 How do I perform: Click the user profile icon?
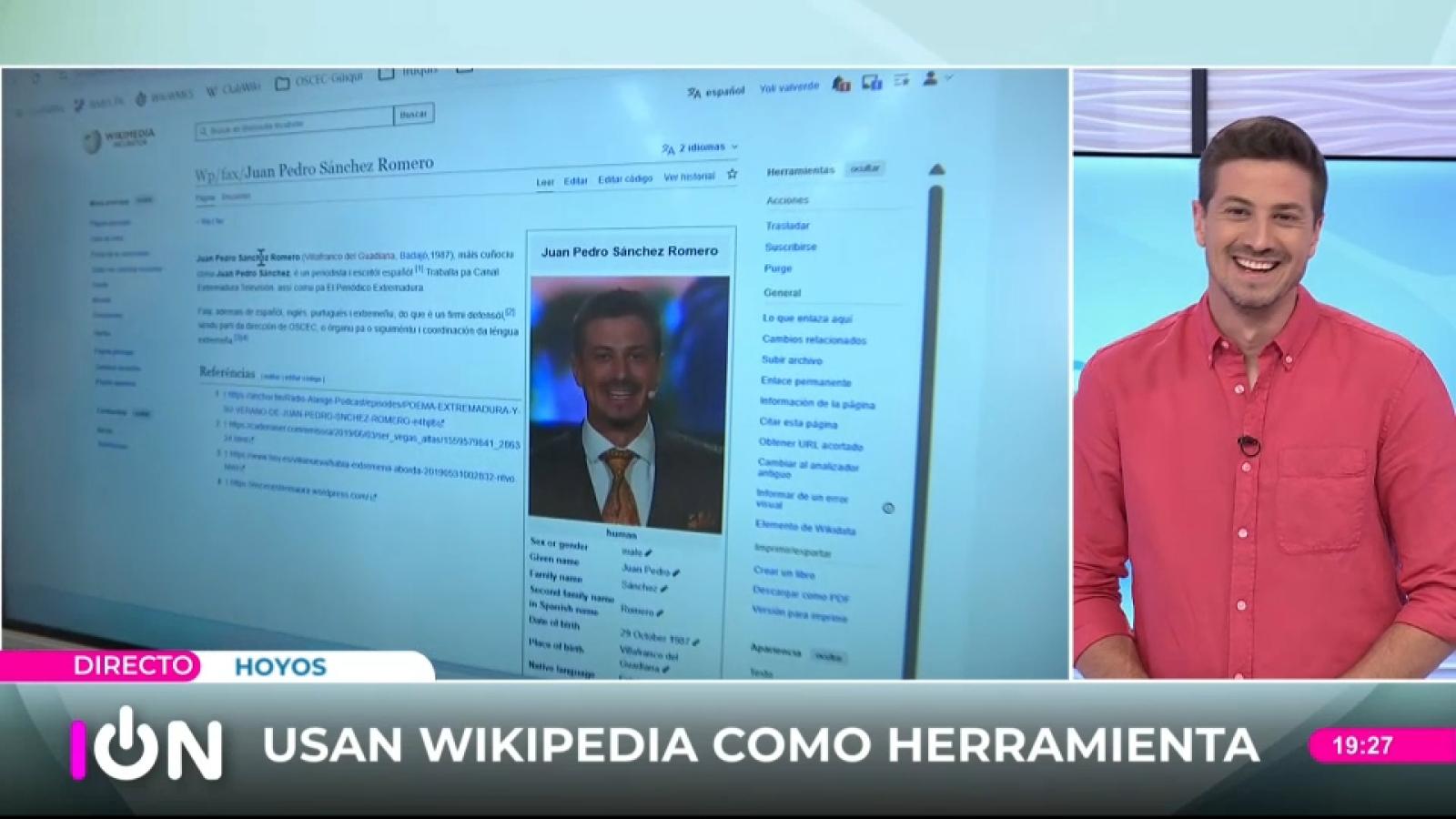tap(930, 79)
